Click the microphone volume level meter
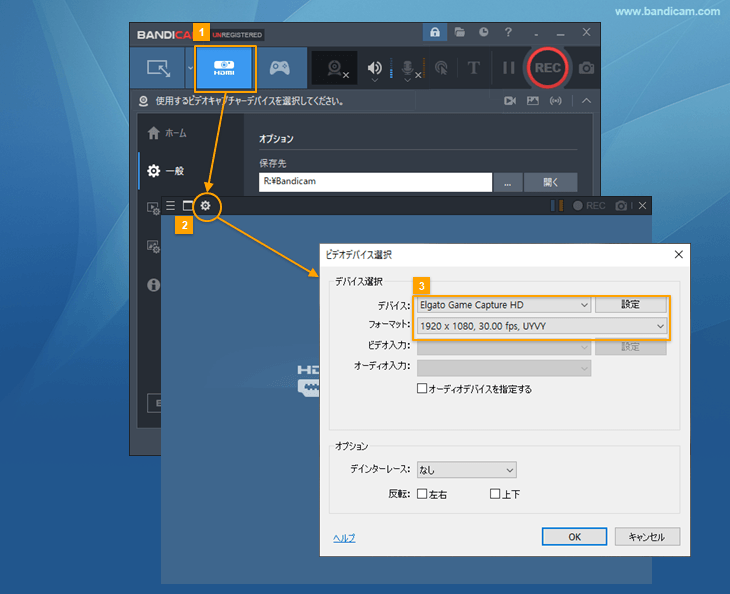Image resolution: width=730 pixels, height=594 pixels. (x=423, y=68)
